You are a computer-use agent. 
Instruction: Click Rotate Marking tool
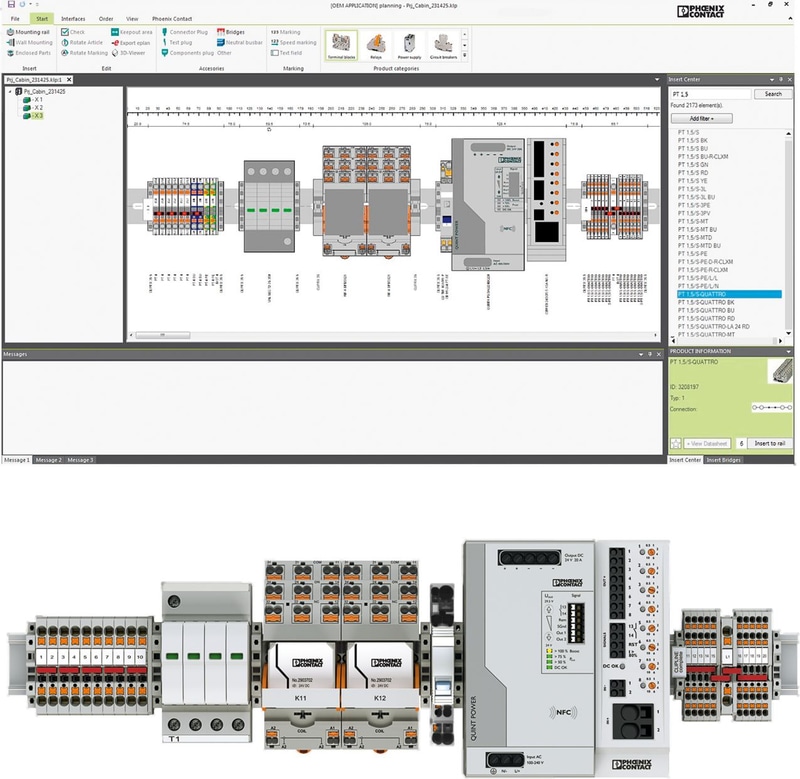[84, 53]
